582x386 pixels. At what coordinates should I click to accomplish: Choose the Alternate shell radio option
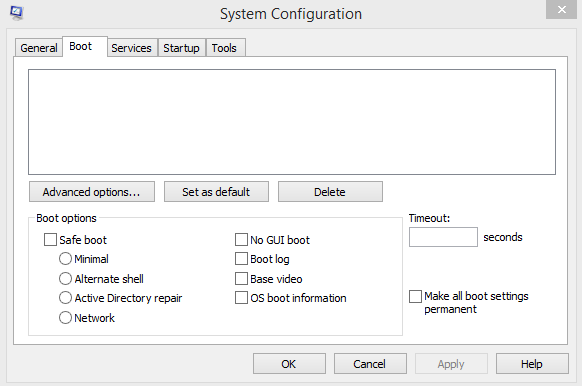pos(65,278)
